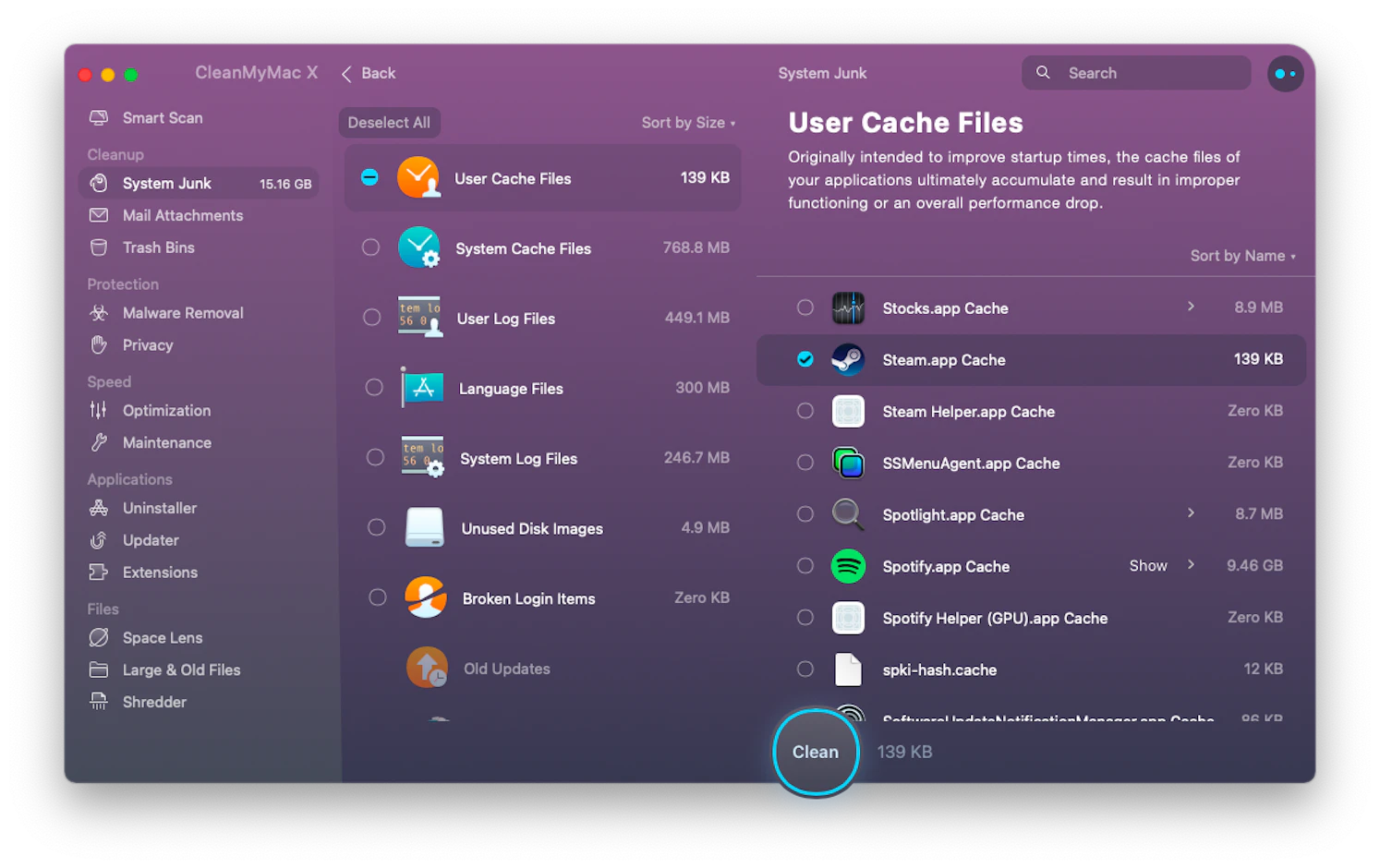The image size is (1380, 868).
Task: Open Trash Bins module
Action: pos(141,248)
